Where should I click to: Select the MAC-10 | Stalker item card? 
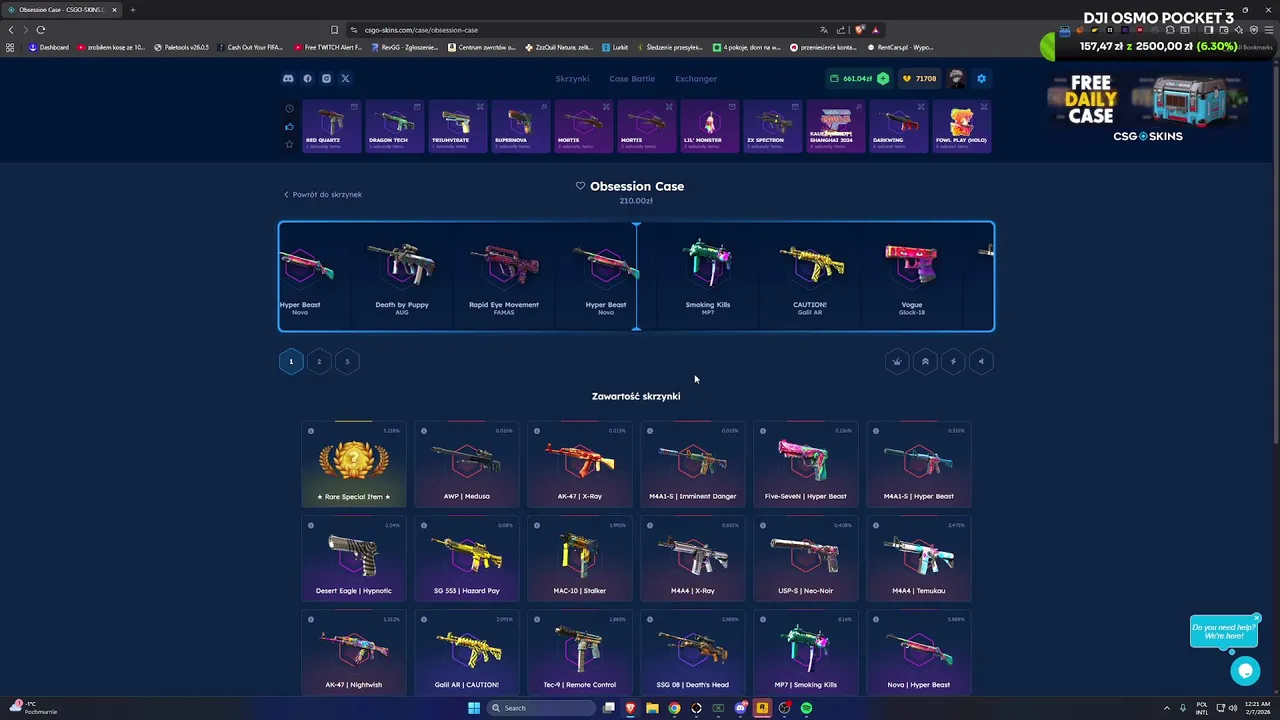point(580,558)
